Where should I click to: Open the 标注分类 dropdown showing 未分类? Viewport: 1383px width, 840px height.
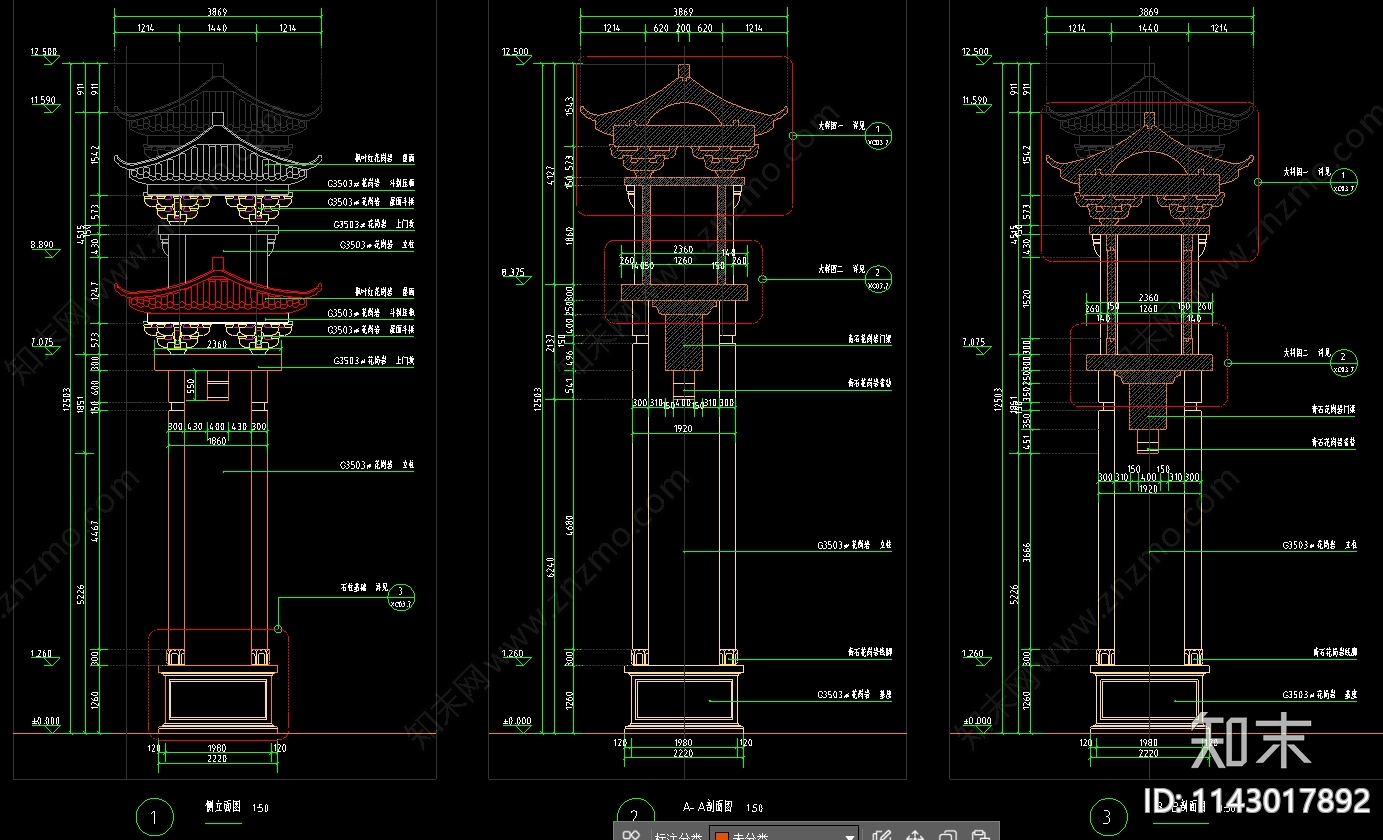tap(784, 835)
